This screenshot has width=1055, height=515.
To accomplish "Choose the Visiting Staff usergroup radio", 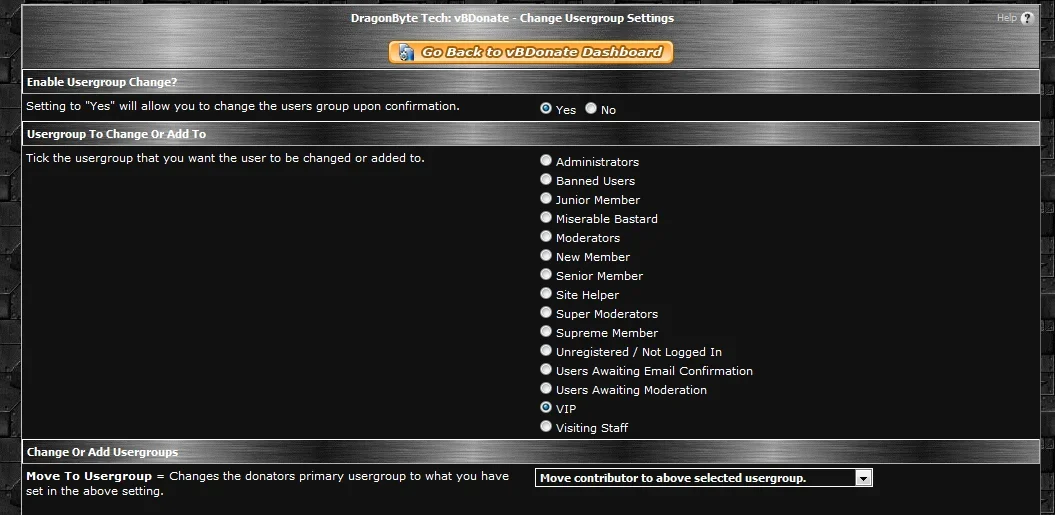I will click(x=546, y=426).
